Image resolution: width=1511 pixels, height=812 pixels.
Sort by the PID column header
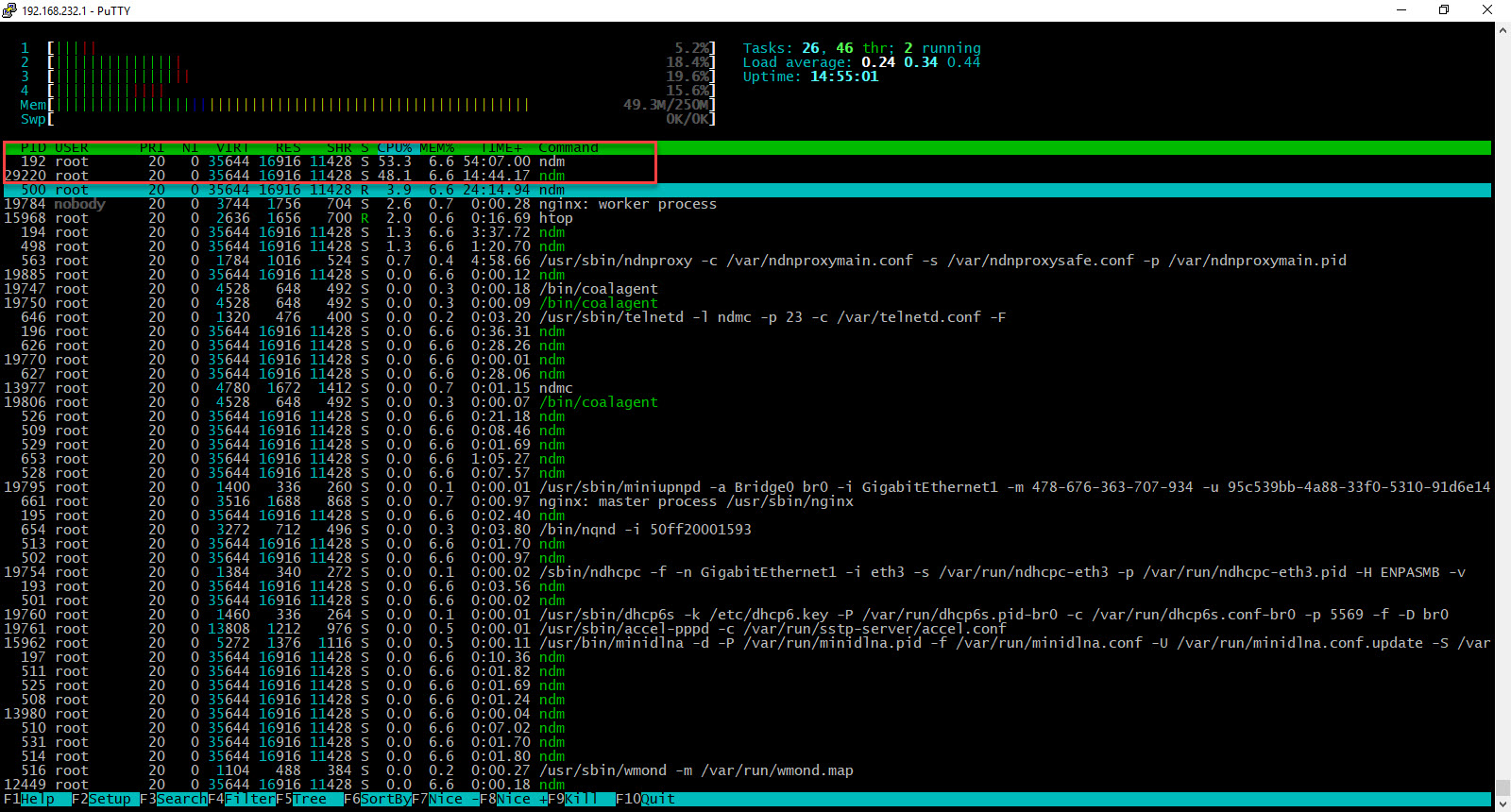click(x=33, y=147)
